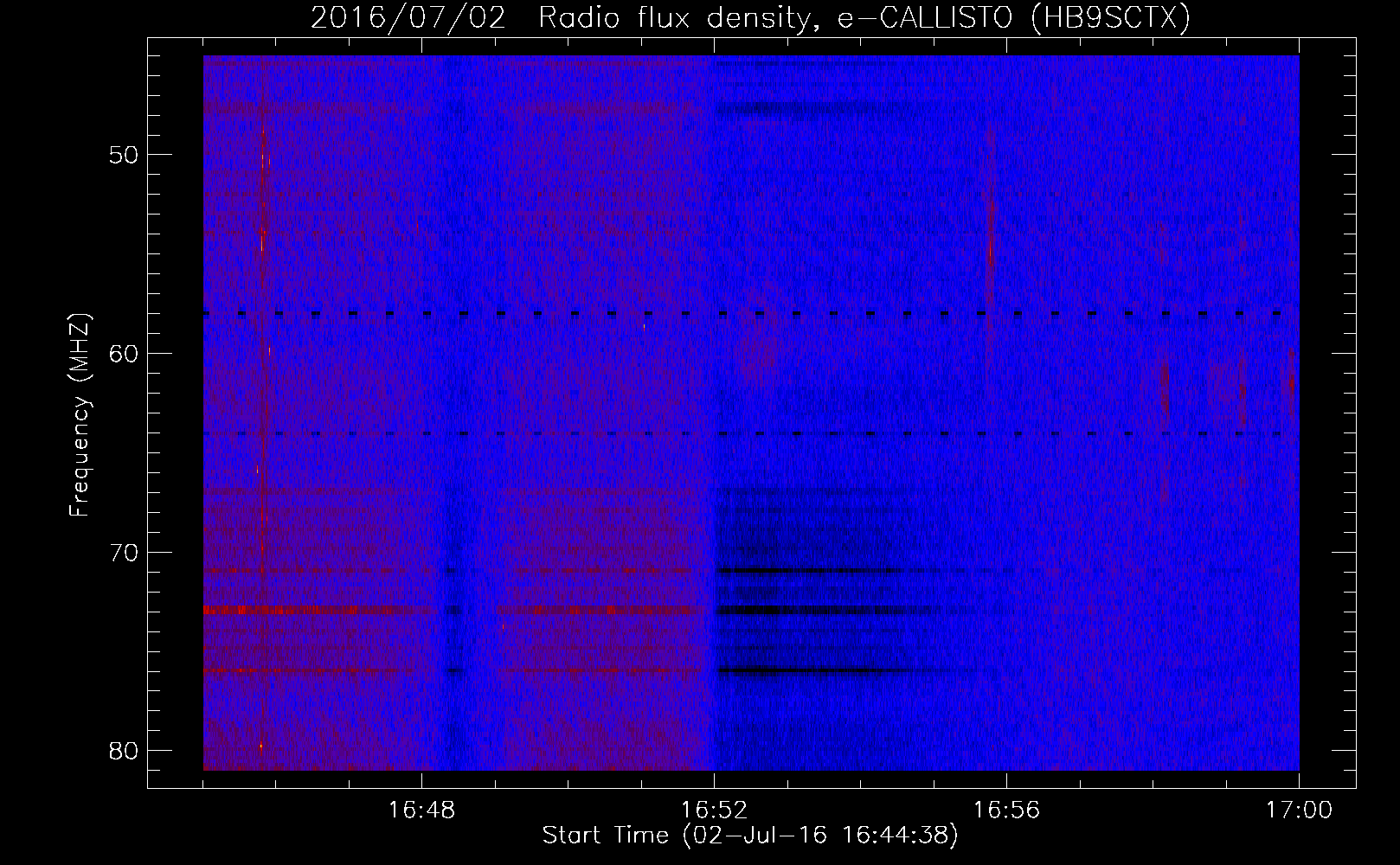Click the 70 MHz frequency tick label

[125, 553]
